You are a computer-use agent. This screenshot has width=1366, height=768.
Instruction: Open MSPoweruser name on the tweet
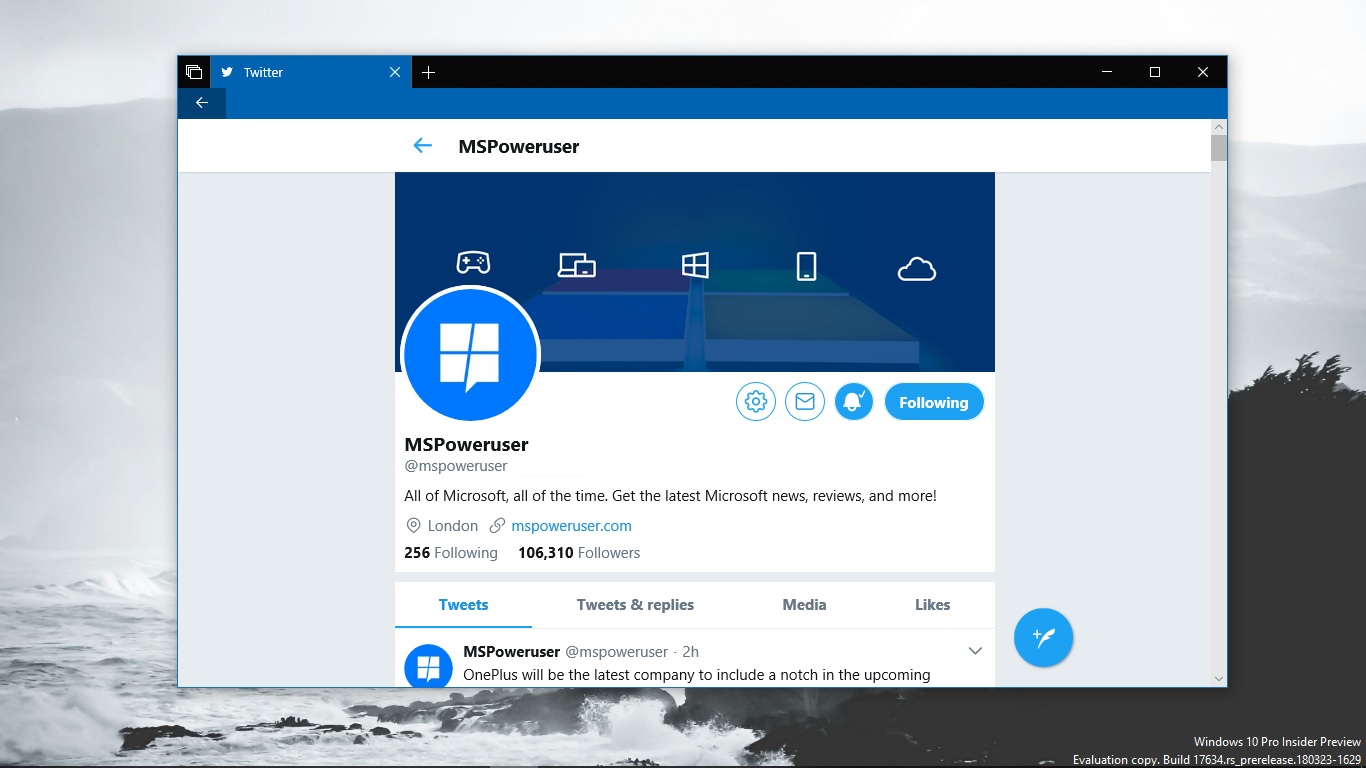[x=511, y=652]
